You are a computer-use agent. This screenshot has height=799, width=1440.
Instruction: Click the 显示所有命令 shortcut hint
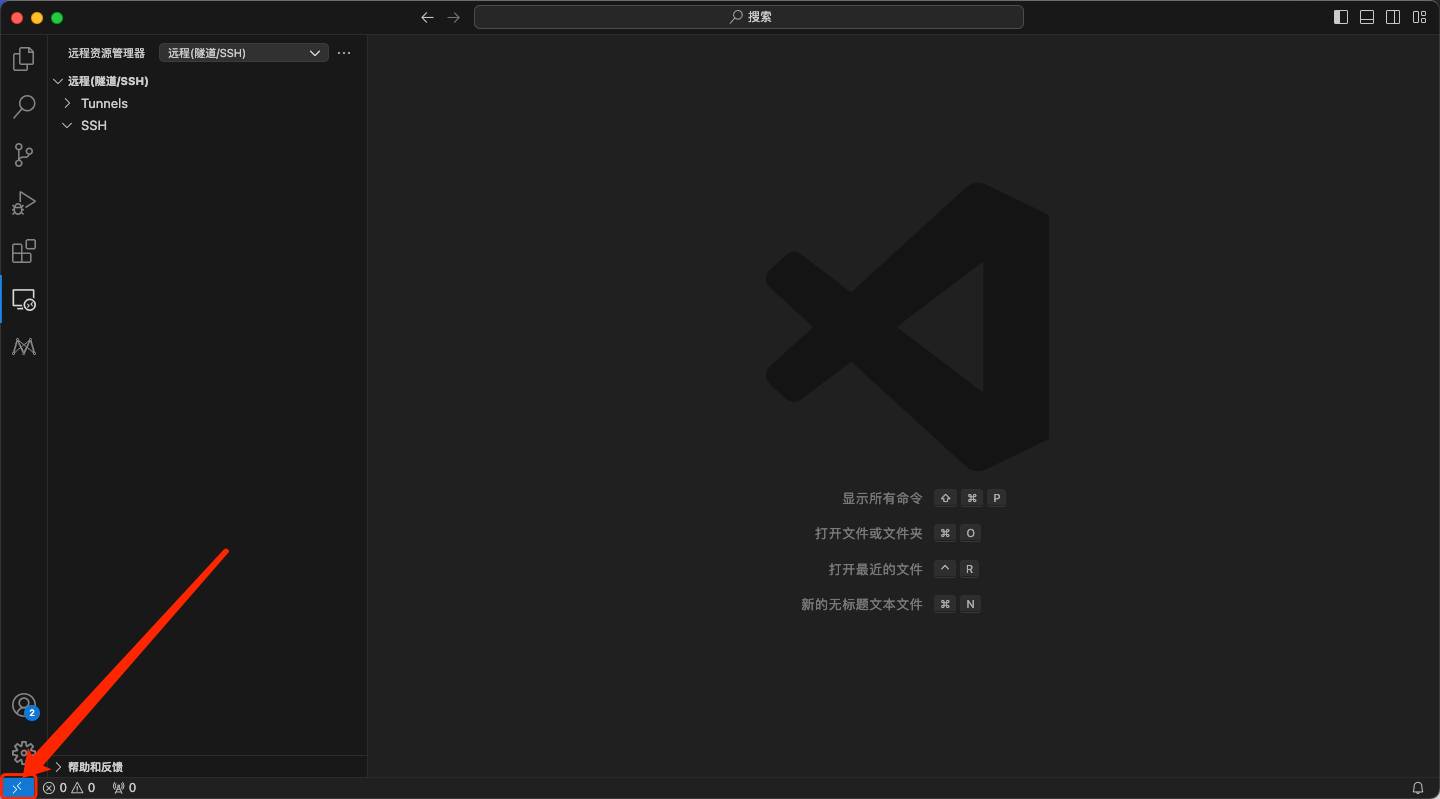tap(882, 498)
